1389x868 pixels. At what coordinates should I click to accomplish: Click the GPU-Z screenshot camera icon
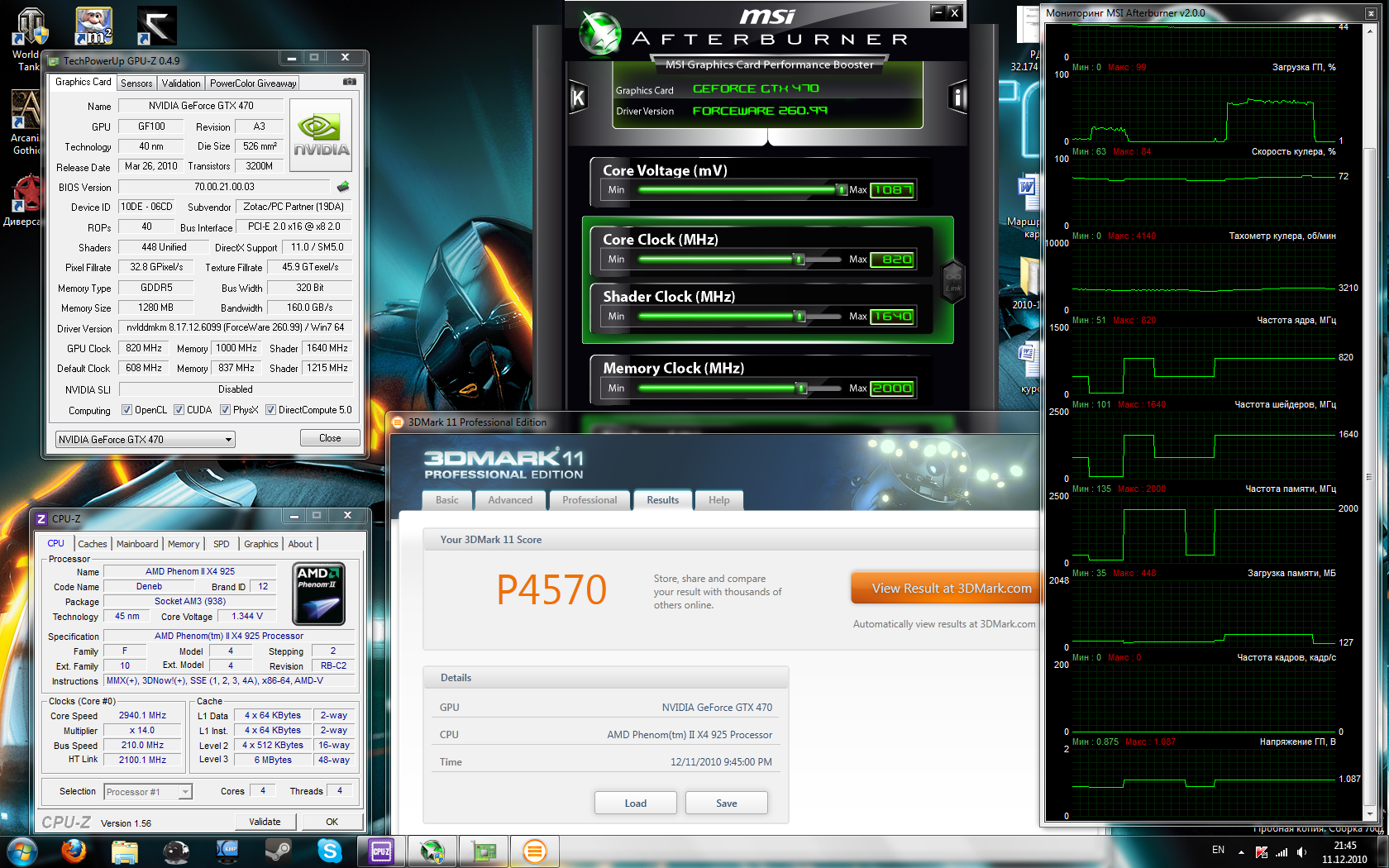[350, 82]
